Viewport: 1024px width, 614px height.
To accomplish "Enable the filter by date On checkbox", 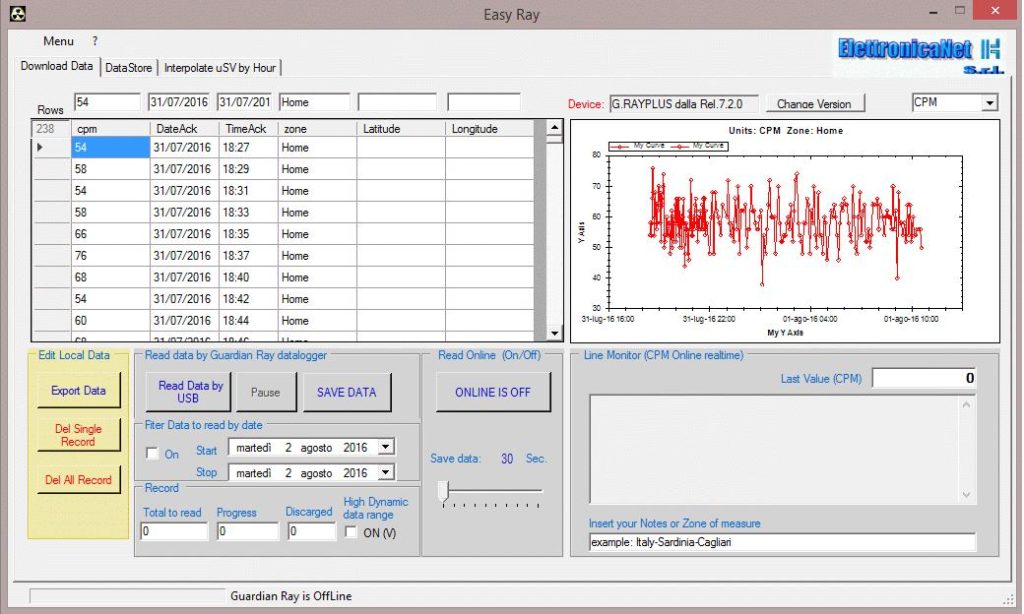I will click(x=152, y=453).
